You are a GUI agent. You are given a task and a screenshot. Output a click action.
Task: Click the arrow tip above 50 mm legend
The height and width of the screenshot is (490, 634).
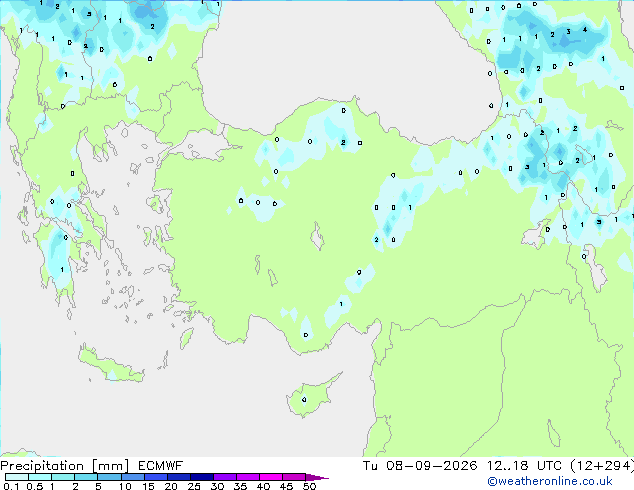[x=317, y=477]
